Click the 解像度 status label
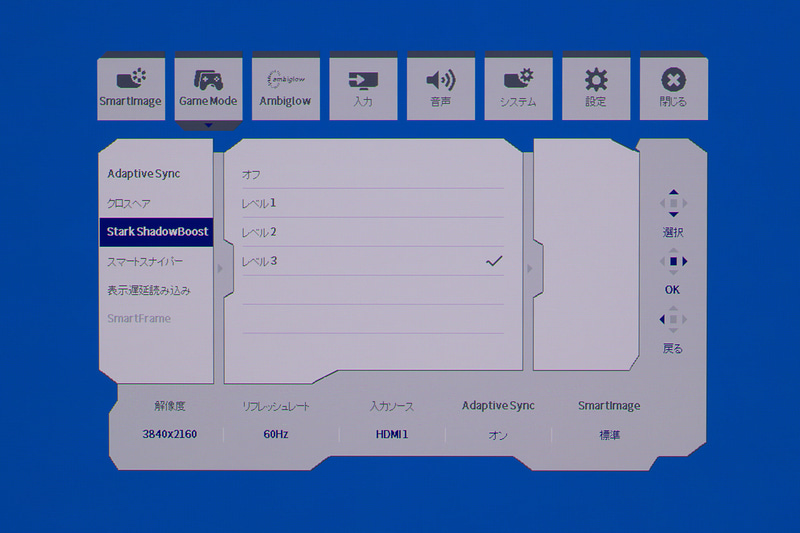 170,406
